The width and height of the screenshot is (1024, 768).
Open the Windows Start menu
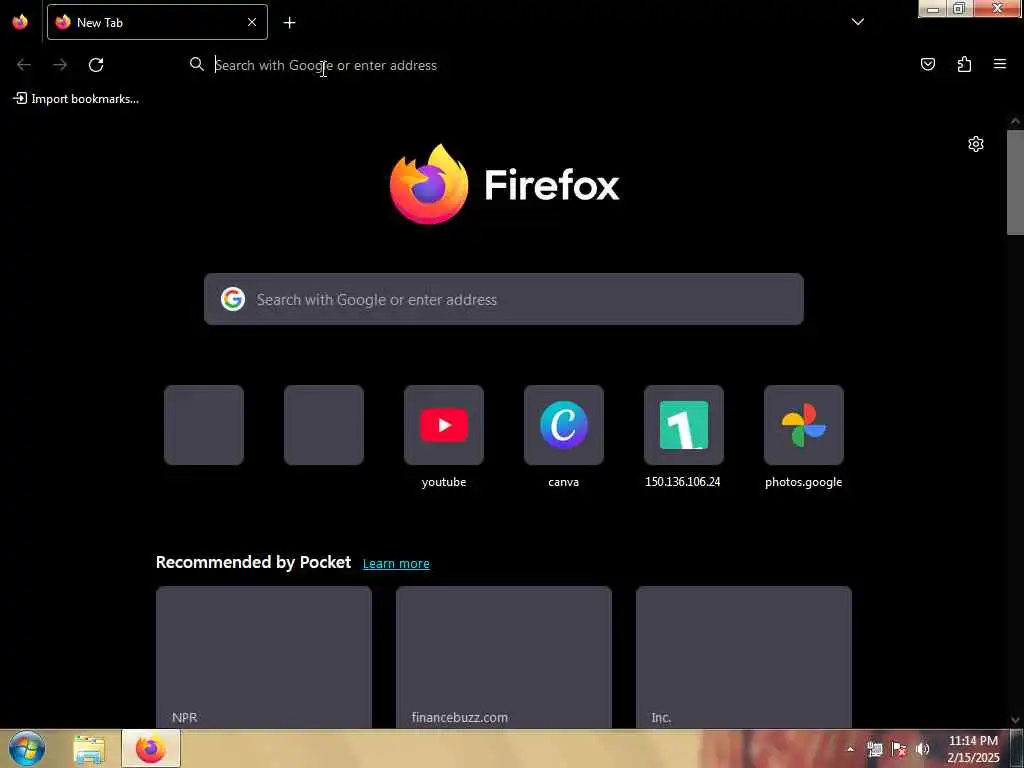(x=27, y=748)
